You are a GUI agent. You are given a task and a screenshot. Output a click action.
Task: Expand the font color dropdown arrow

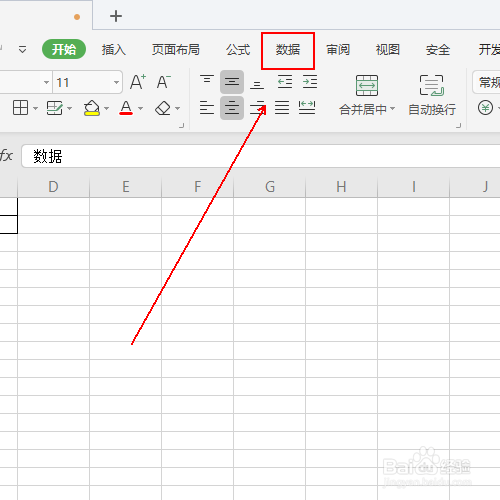click(x=141, y=108)
